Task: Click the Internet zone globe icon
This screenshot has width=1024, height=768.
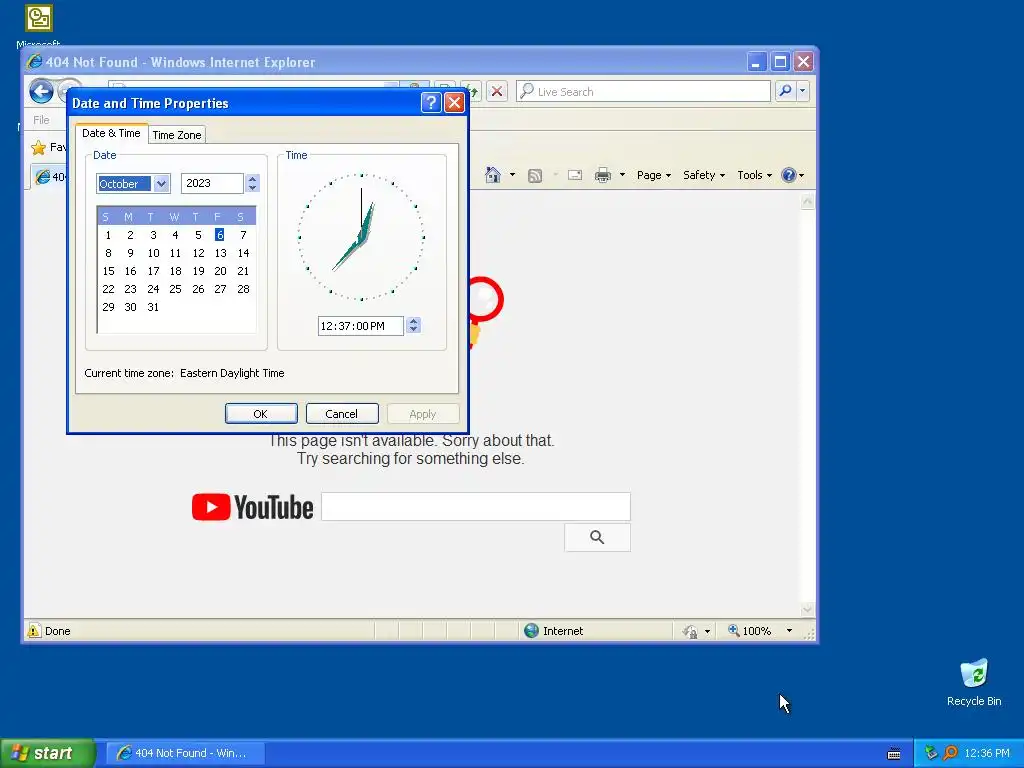Action: [x=532, y=631]
